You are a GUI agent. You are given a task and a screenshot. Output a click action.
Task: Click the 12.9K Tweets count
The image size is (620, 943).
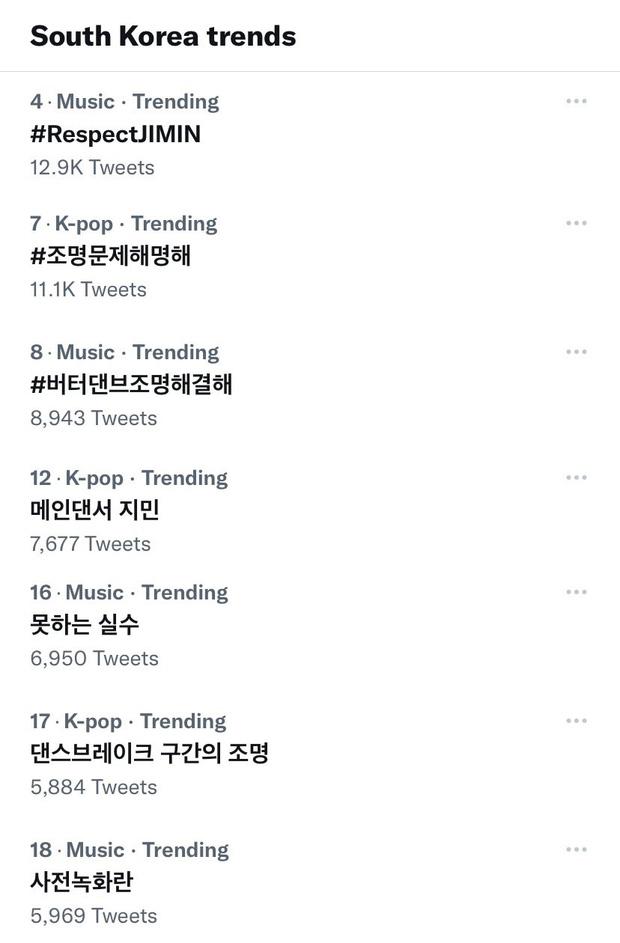click(x=92, y=167)
